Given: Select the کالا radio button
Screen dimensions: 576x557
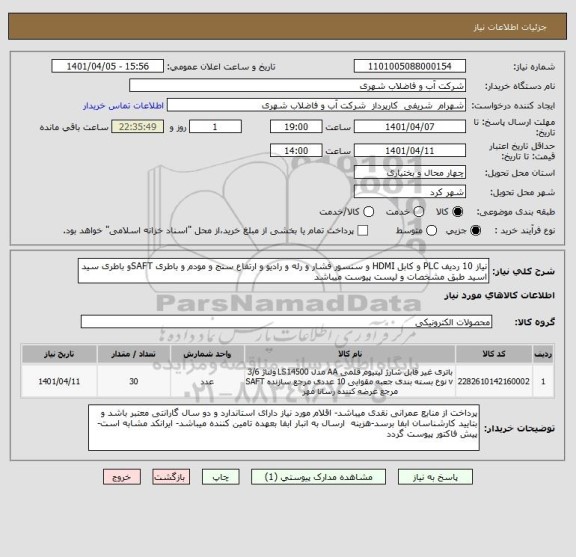Looking at the screenshot, I should click(x=458, y=212).
